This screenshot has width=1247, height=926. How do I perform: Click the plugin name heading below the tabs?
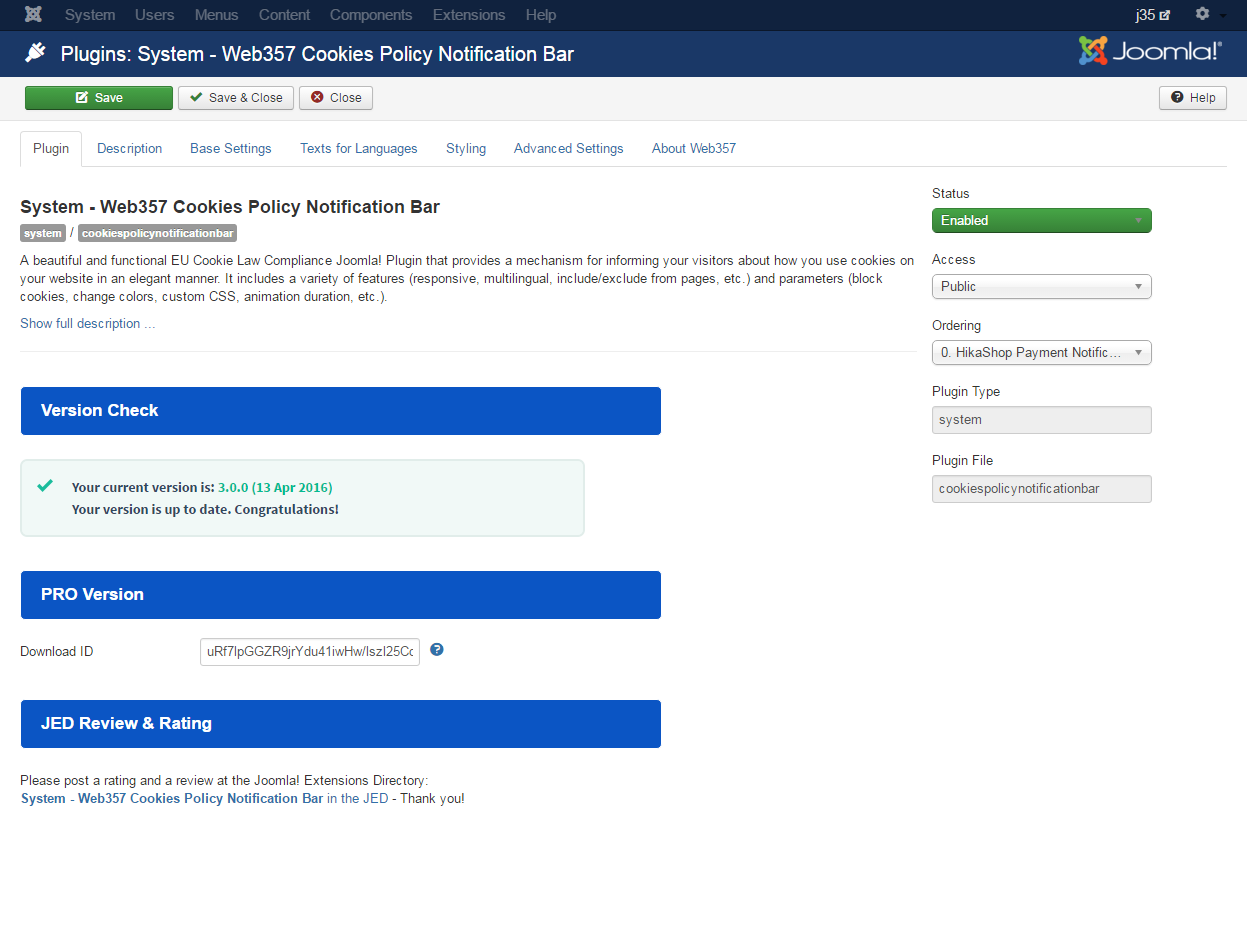(230, 207)
